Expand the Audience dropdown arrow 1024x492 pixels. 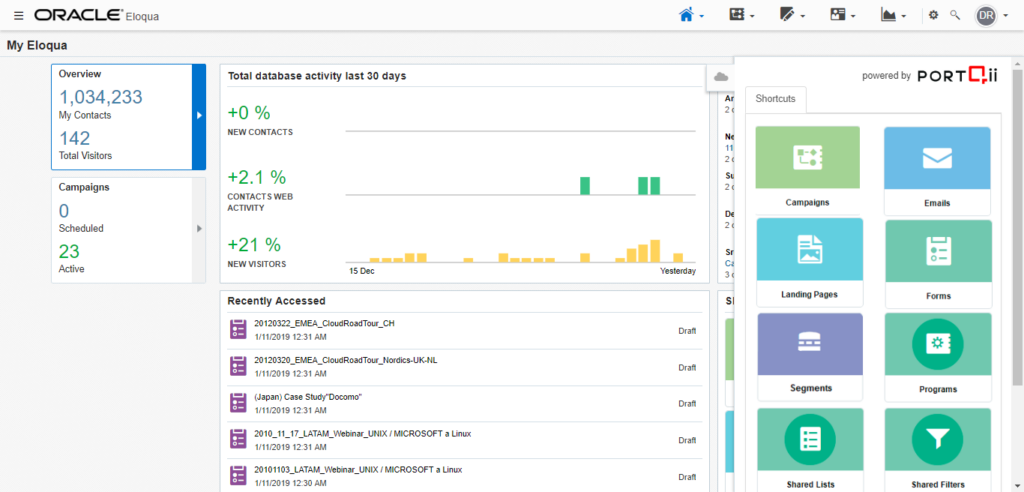pos(854,16)
